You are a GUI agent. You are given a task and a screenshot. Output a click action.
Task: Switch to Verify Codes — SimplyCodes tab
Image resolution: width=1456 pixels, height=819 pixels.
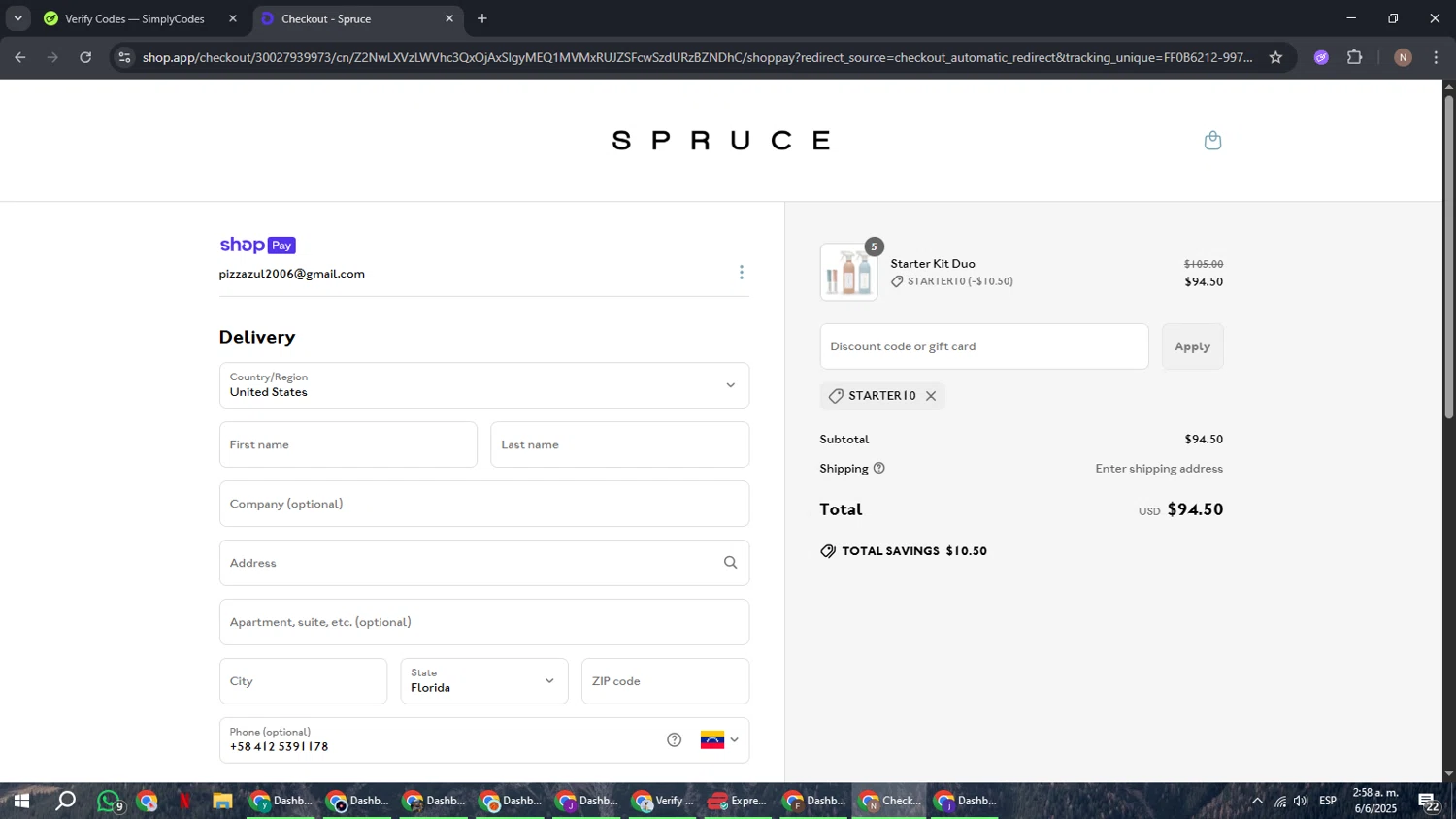pos(135,18)
